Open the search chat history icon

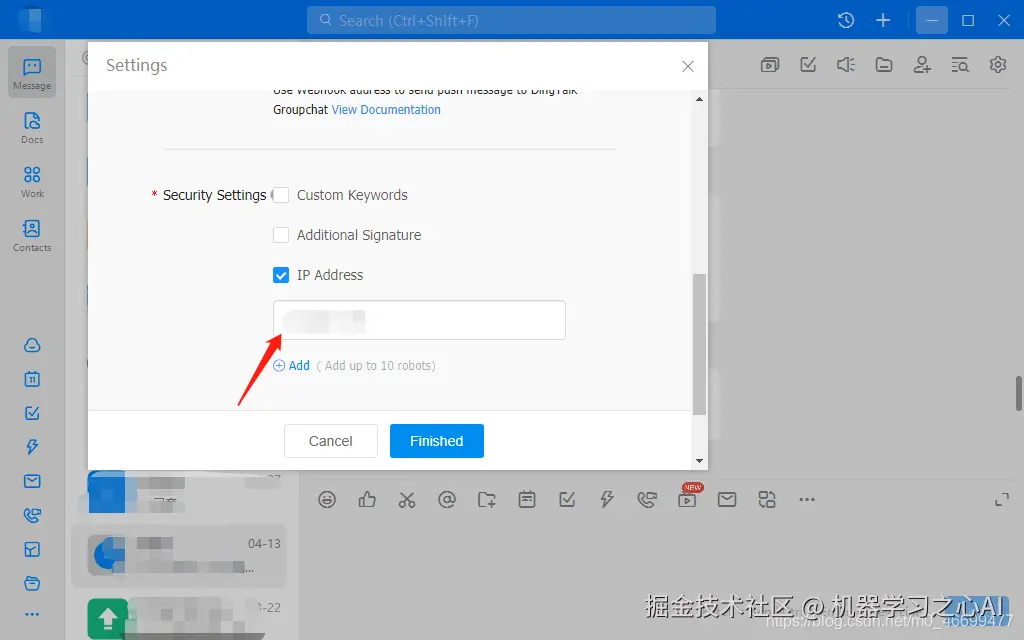(960, 65)
